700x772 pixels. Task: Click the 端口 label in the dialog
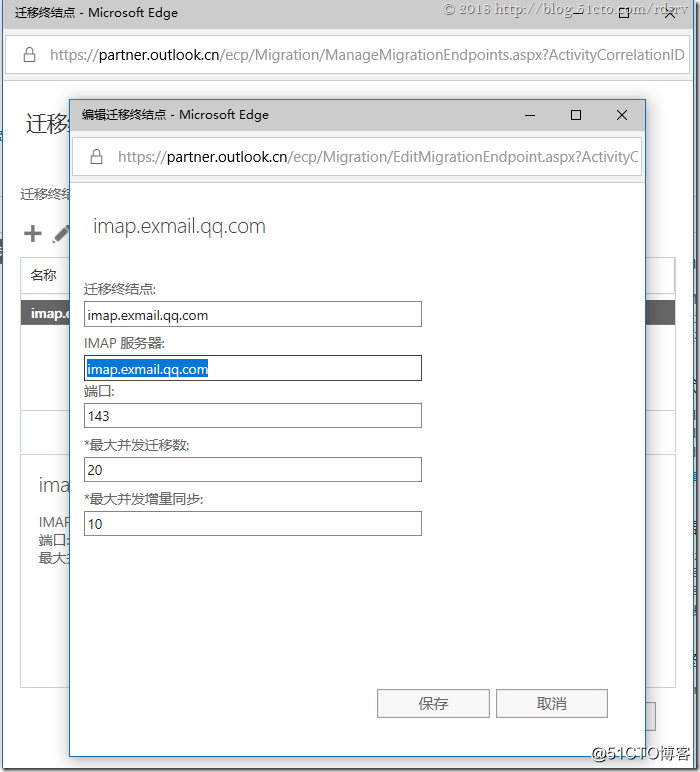[99, 391]
